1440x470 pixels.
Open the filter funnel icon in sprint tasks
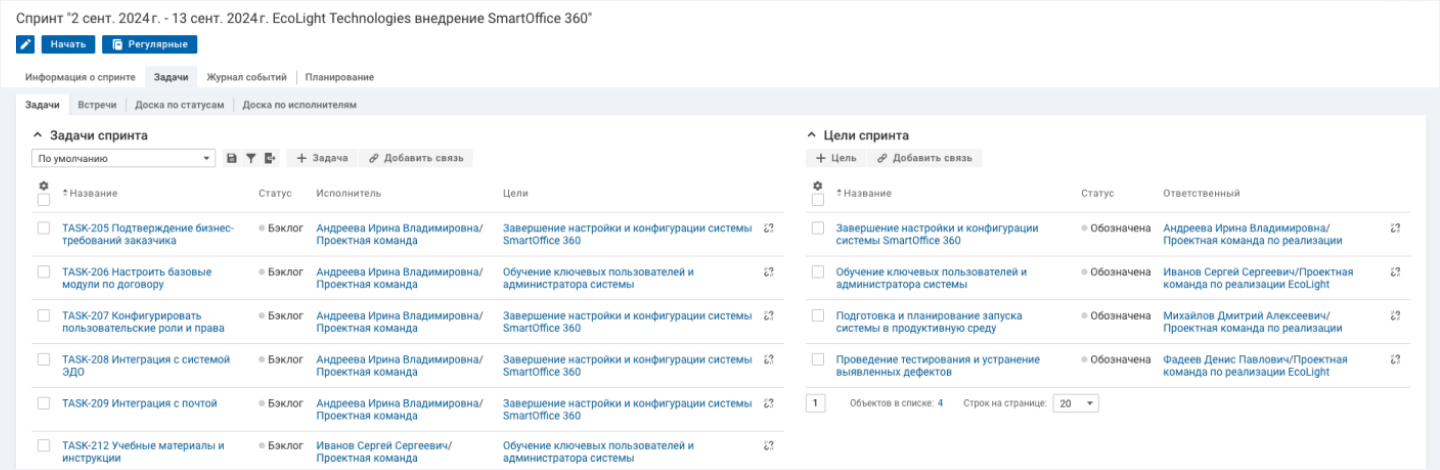click(251, 158)
